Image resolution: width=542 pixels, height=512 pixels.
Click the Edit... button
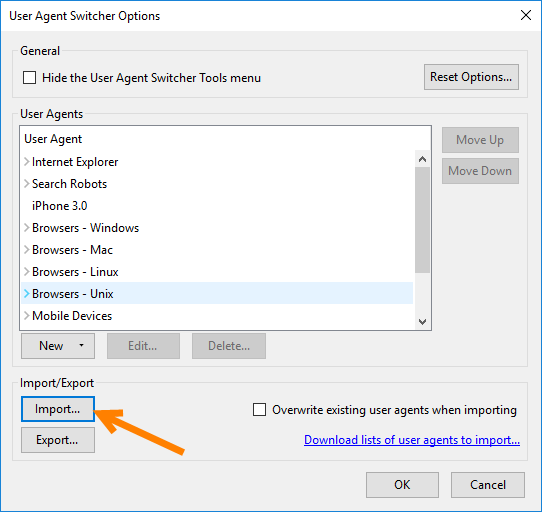pos(143,346)
